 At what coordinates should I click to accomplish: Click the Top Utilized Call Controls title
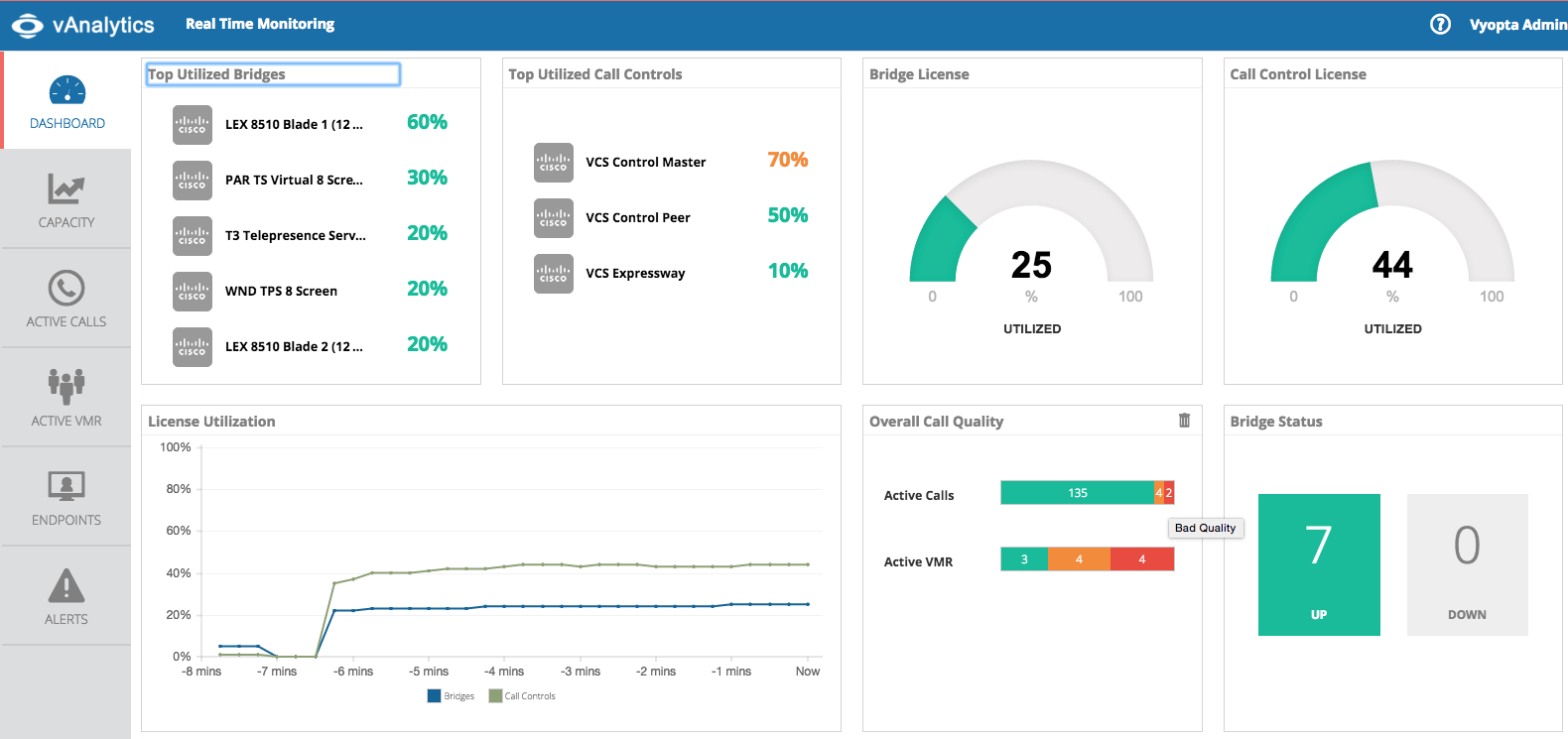(x=595, y=74)
